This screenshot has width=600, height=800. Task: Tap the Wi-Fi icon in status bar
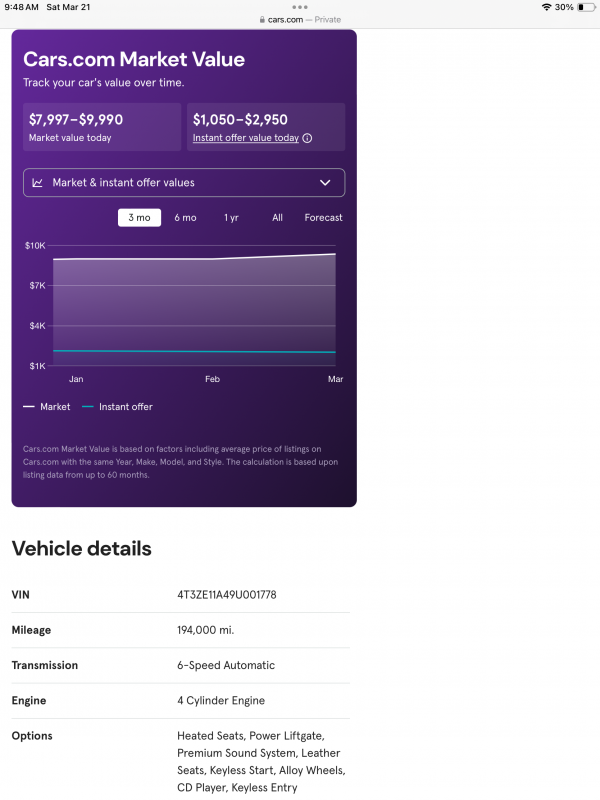coord(546,7)
